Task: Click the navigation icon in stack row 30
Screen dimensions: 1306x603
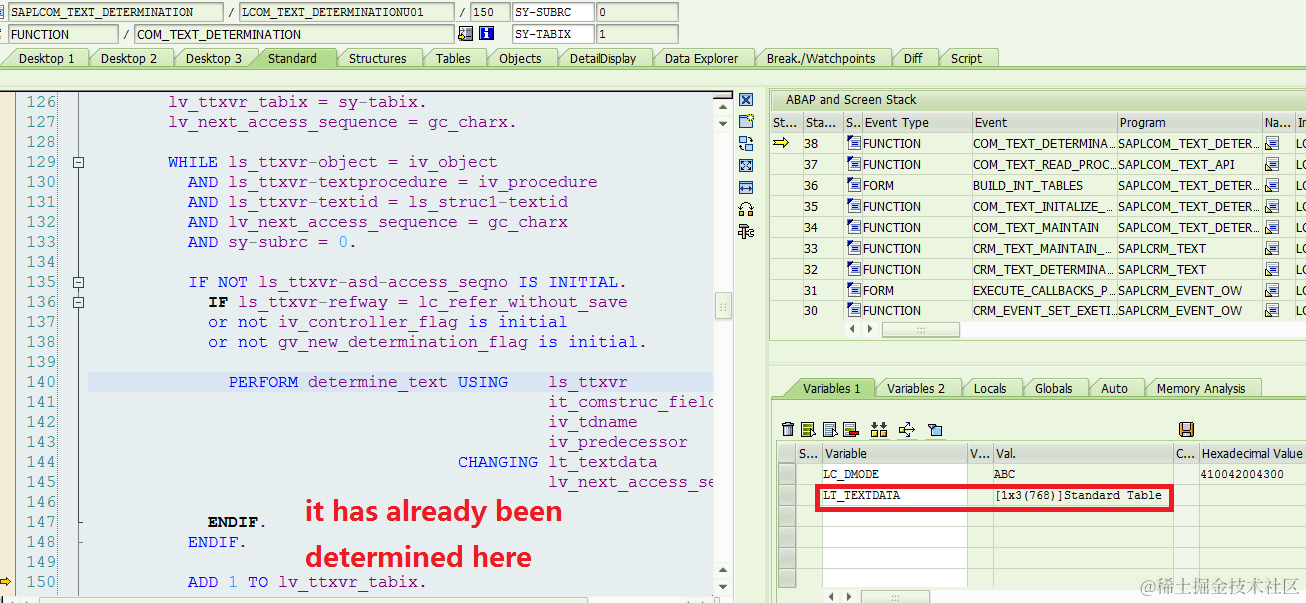Action: click(x=1272, y=311)
